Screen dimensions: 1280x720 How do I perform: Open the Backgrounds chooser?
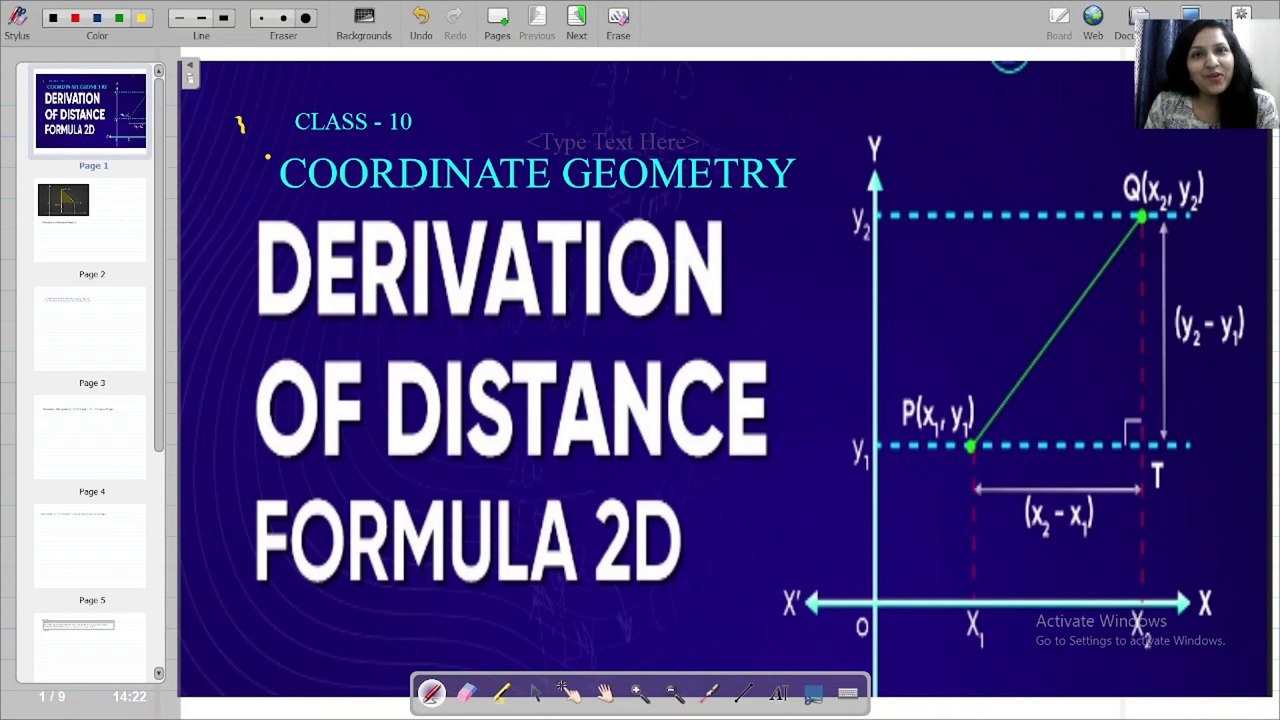pyautogui.click(x=364, y=23)
